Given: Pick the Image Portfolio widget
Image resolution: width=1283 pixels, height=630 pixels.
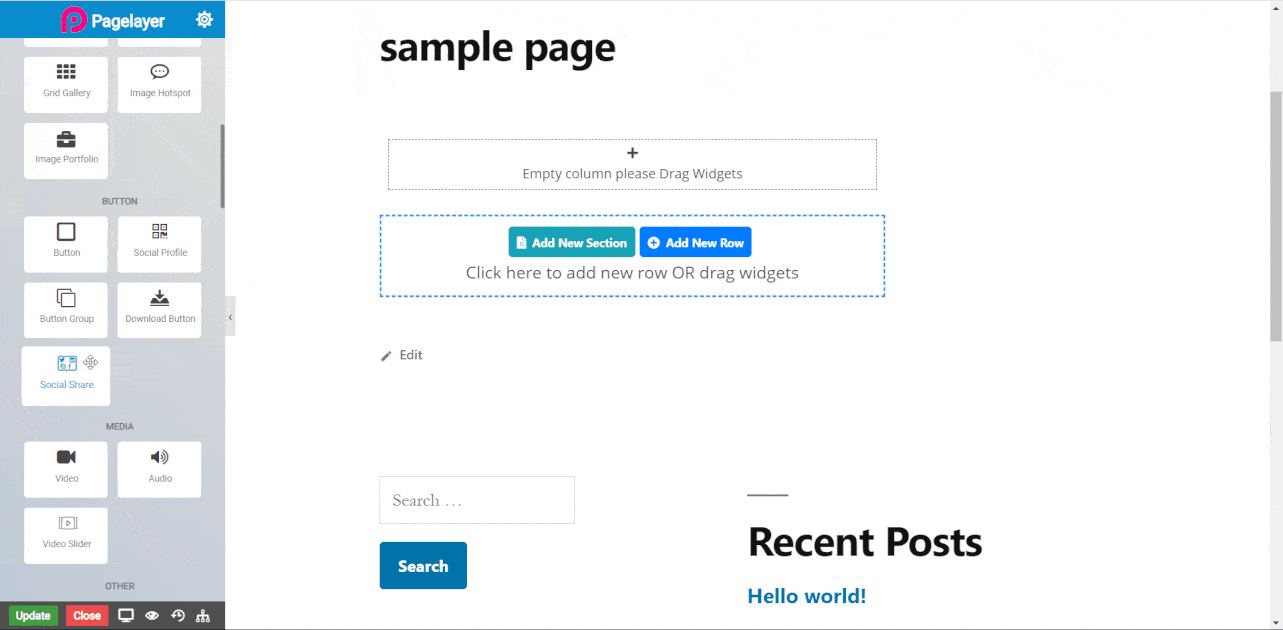Looking at the screenshot, I should (x=66, y=149).
